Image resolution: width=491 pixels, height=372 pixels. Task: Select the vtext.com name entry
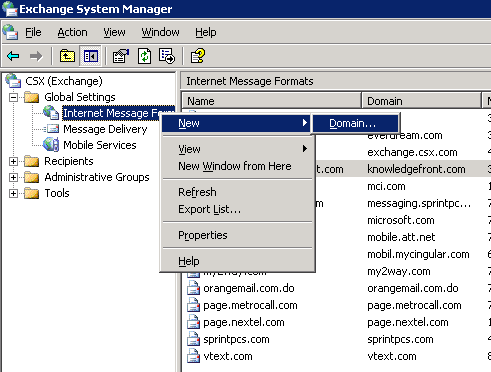pos(228,356)
